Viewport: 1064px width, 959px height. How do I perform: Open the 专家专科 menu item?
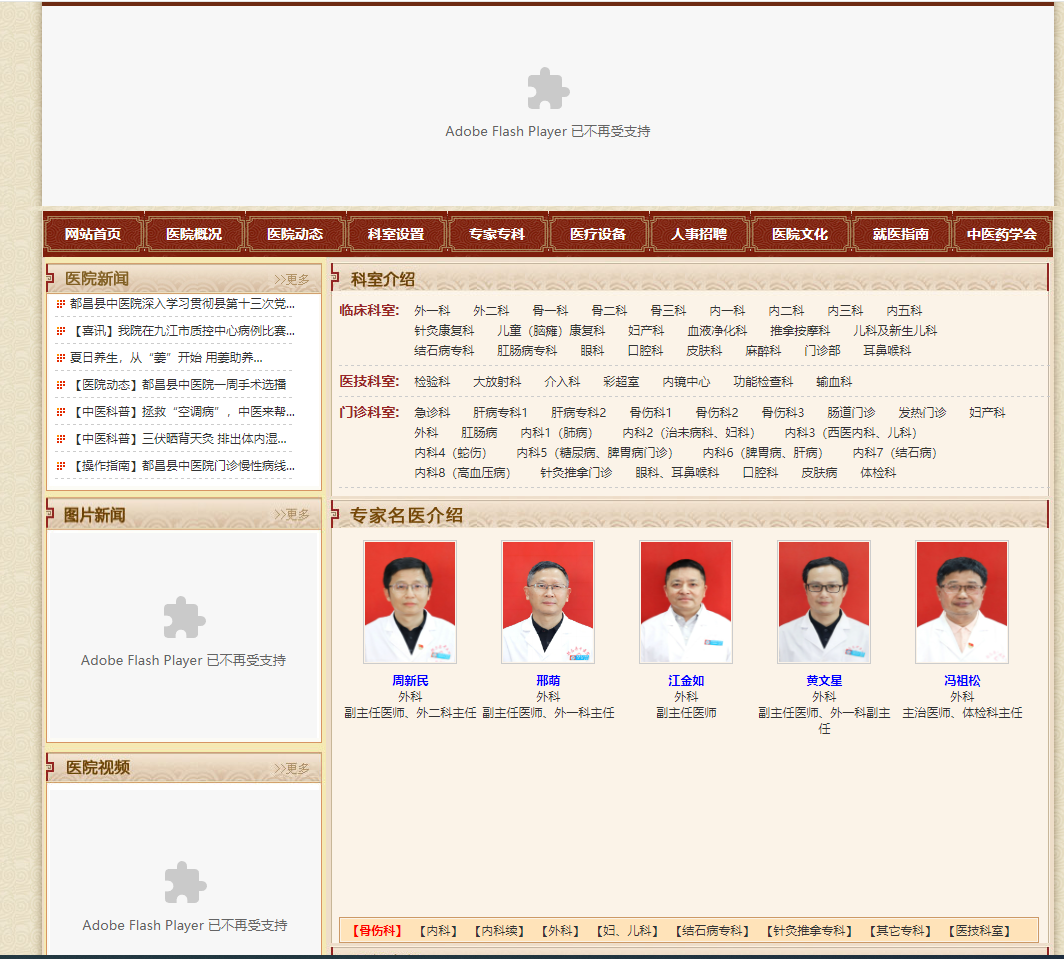pyautogui.click(x=497, y=234)
